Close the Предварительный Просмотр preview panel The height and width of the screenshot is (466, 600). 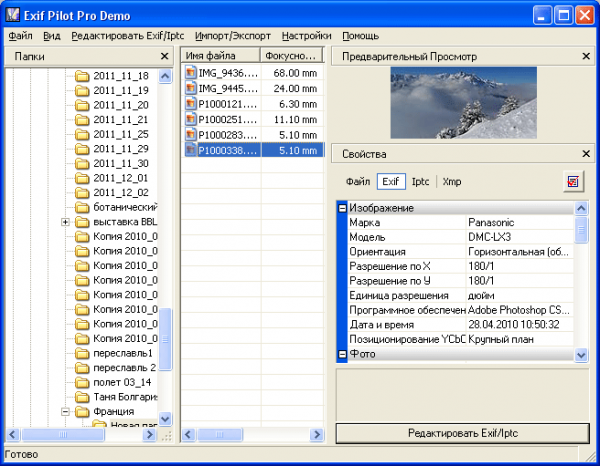click(x=586, y=57)
